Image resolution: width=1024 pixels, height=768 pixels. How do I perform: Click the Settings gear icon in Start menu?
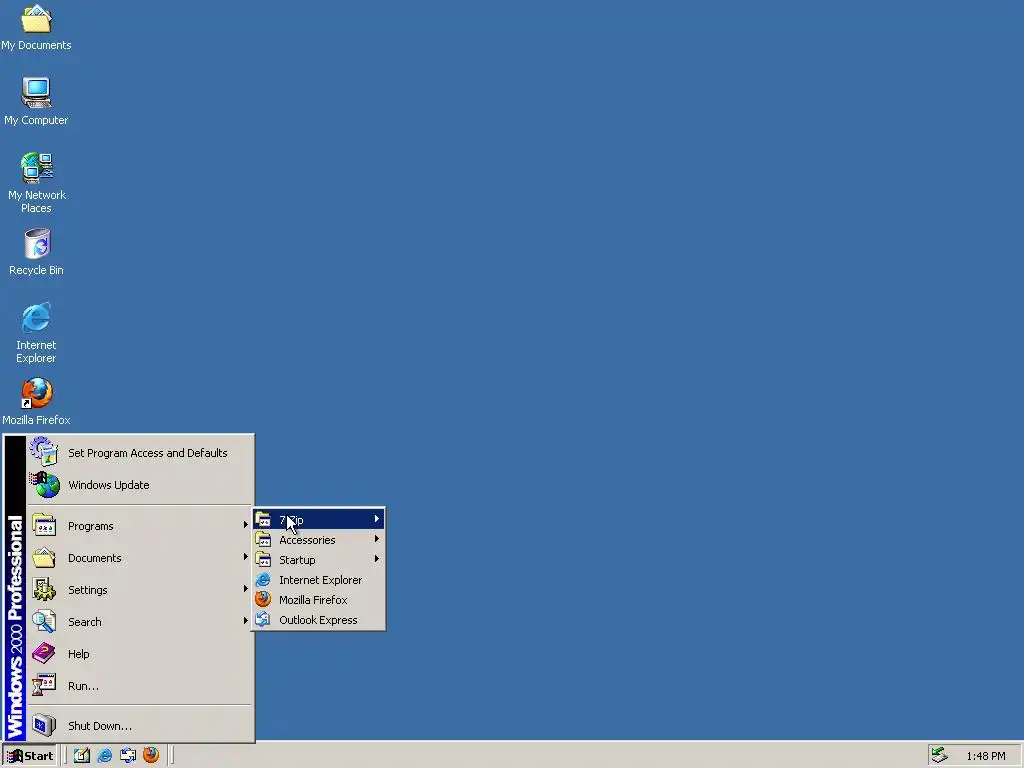tap(44, 589)
